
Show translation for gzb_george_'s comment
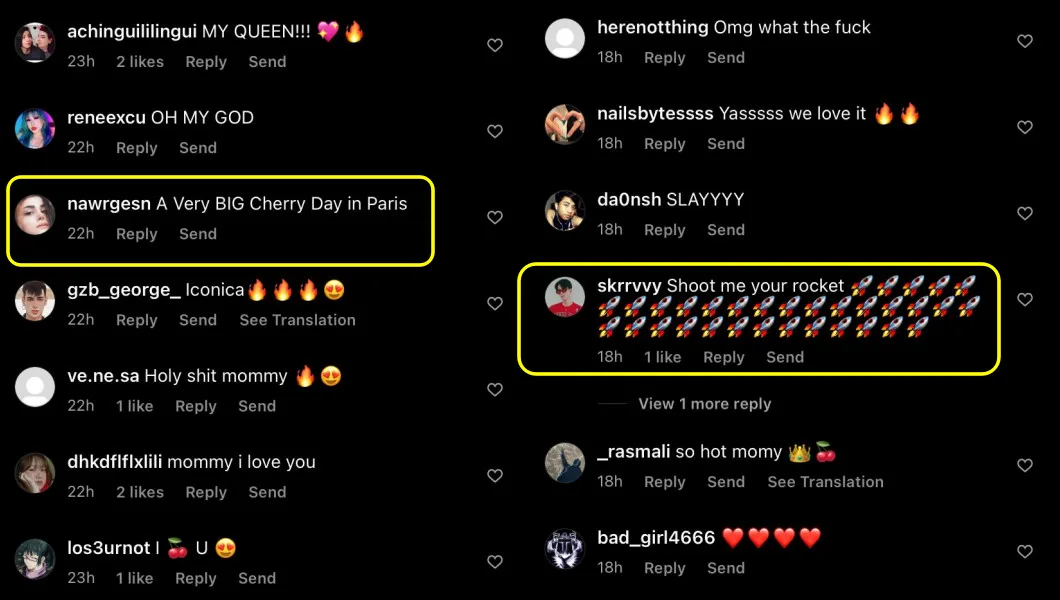point(297,320)
